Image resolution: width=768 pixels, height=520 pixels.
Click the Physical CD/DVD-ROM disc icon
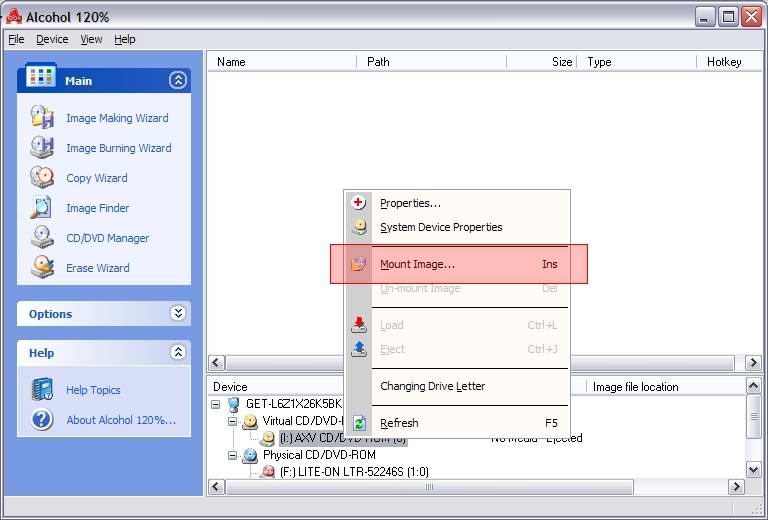pyautogui.click(x=250, y=455)
